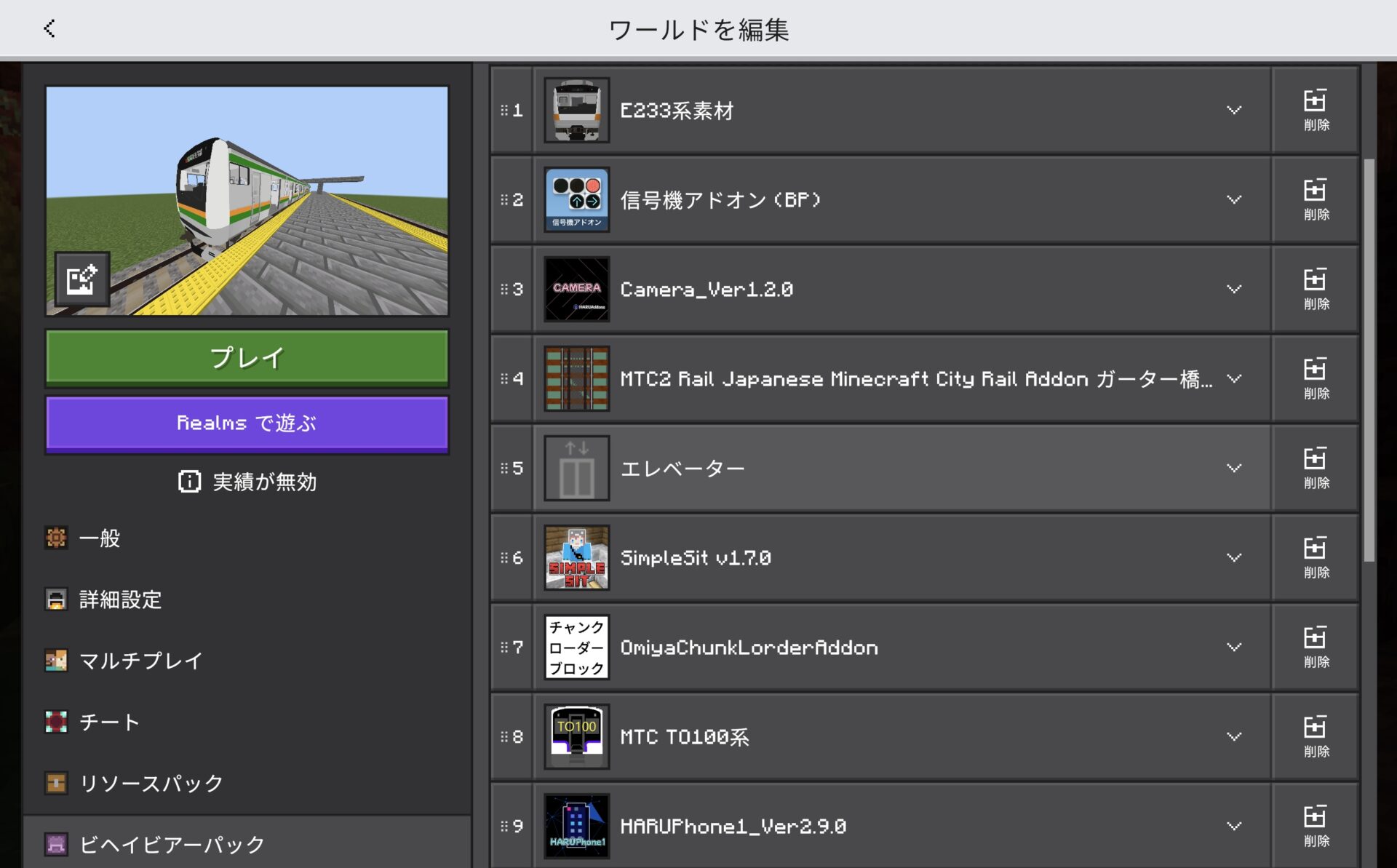This screenshot has height=868, width=1397.
Task: Expand the HARUPhone1_Ver2.9.0 pack details
Action: tap(1234, 826)
